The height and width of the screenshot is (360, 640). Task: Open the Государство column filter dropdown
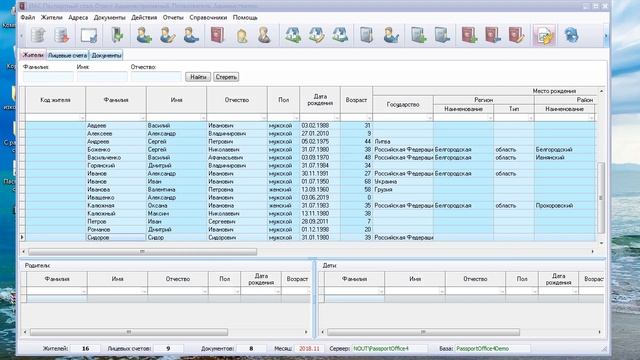(429, 118)
